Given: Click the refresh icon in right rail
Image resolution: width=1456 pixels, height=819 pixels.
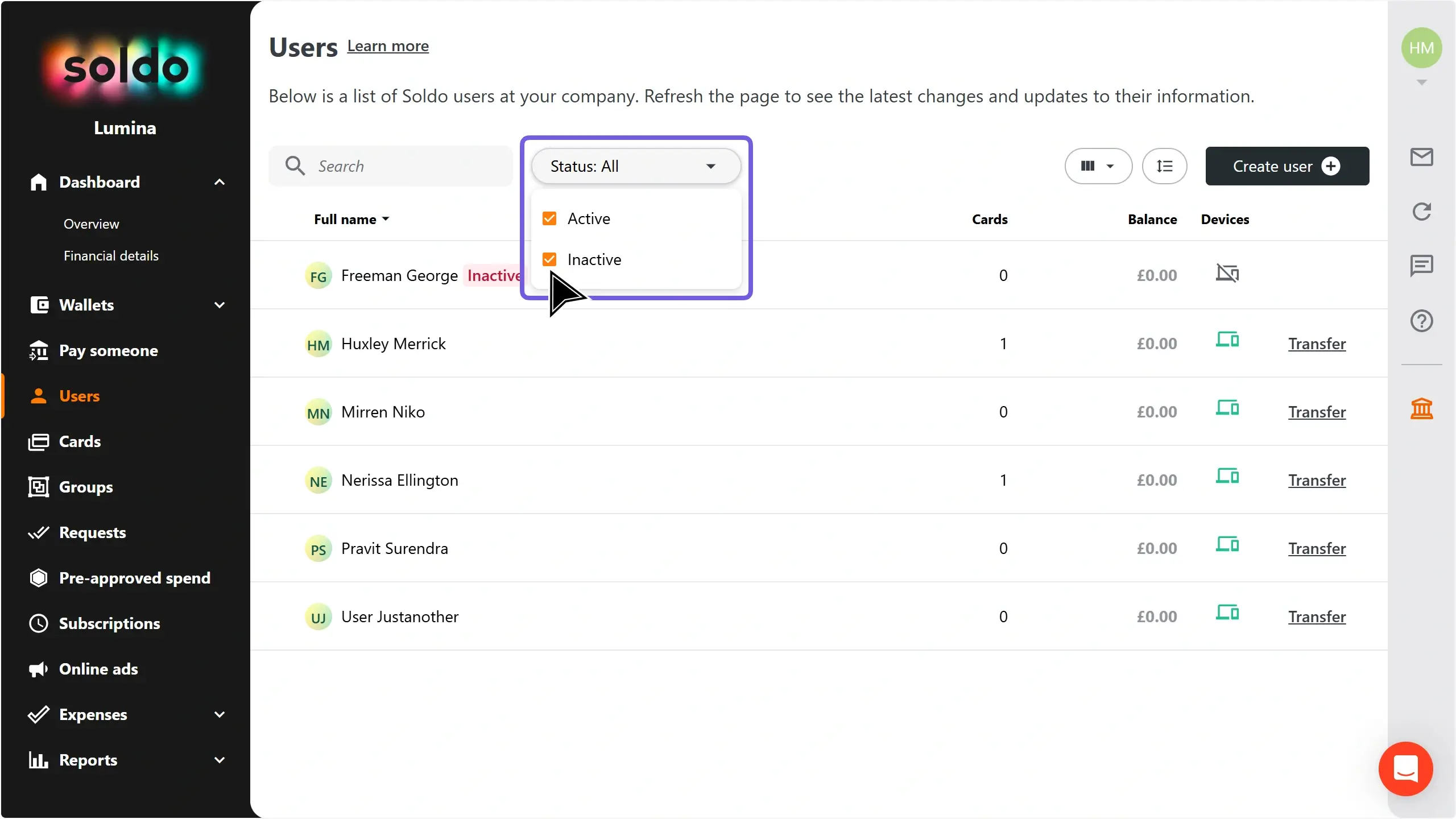Looking at the screenshot, I should (x=1421, y=212).
